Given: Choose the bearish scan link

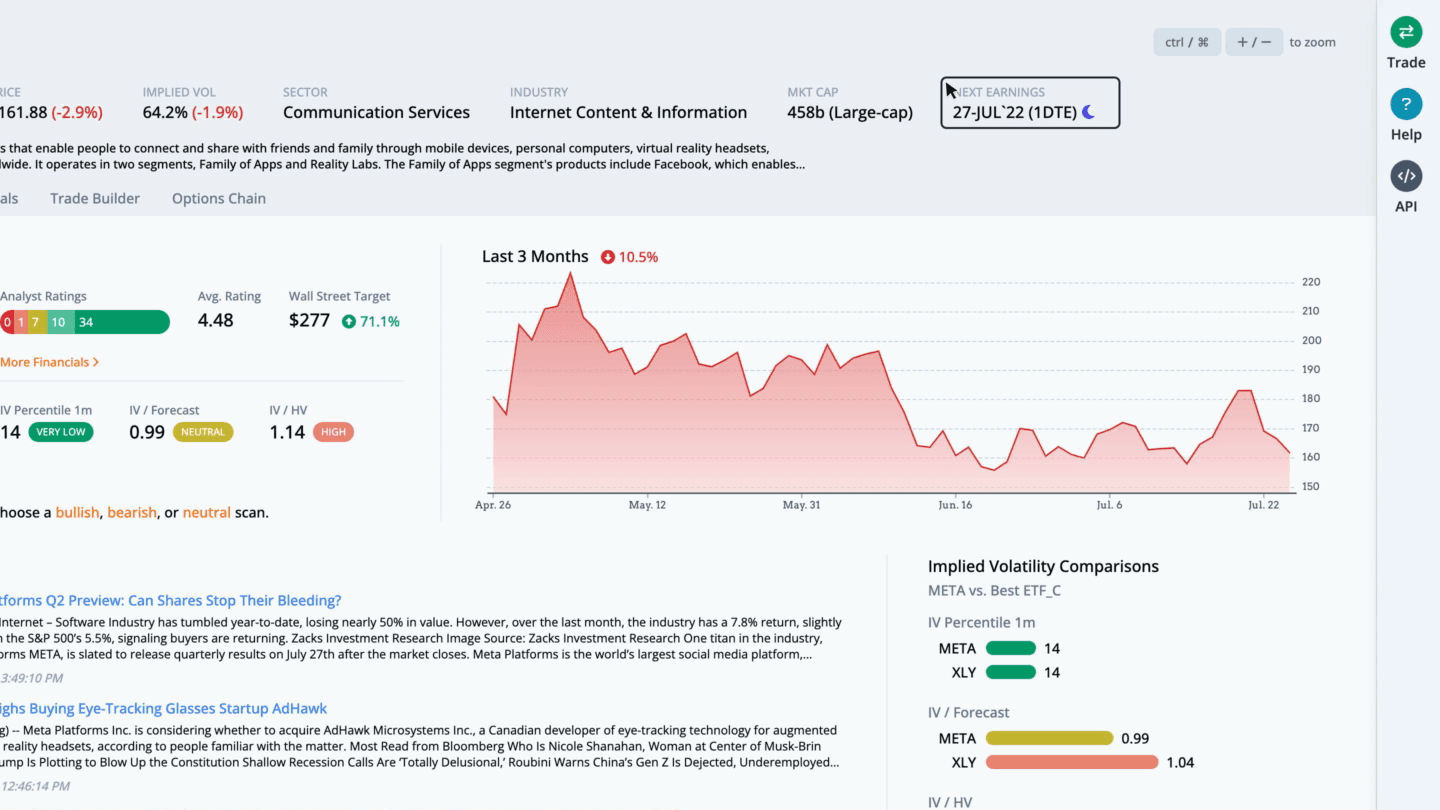Looking at the screenshot, I should pos(132,512).
